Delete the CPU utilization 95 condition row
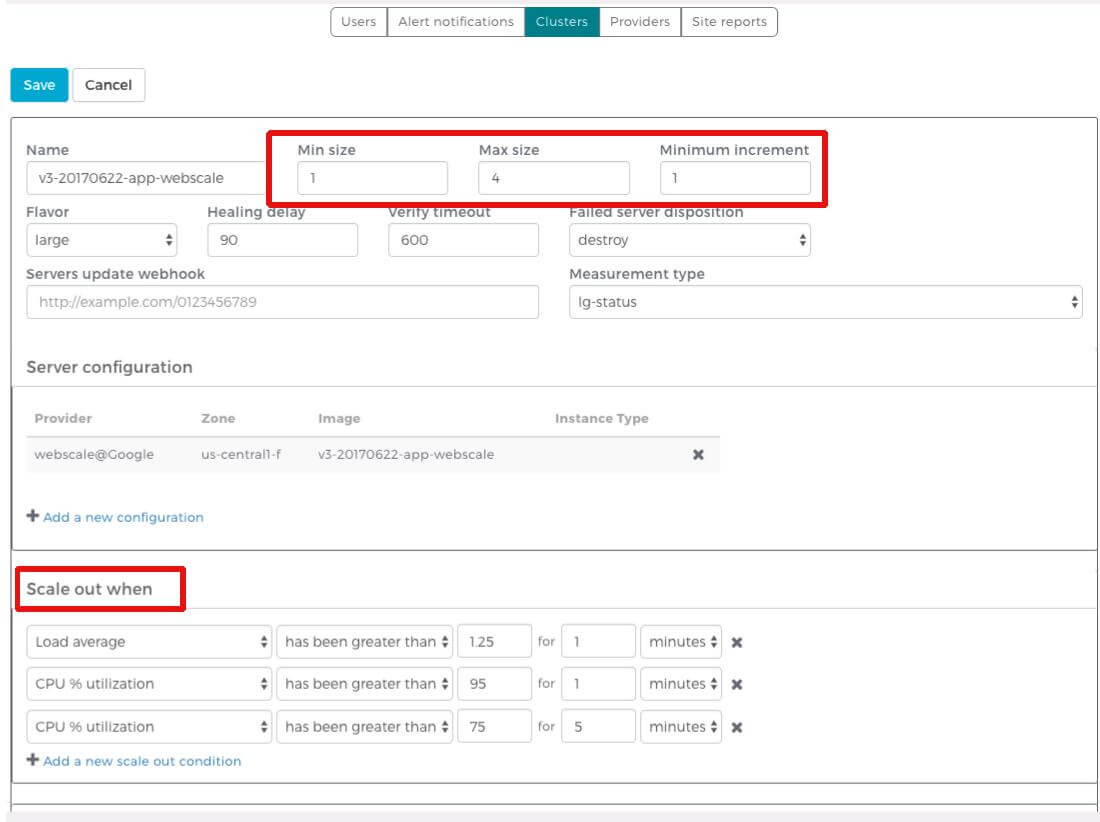The image size is (1100, 822). (x=737, y=685)
